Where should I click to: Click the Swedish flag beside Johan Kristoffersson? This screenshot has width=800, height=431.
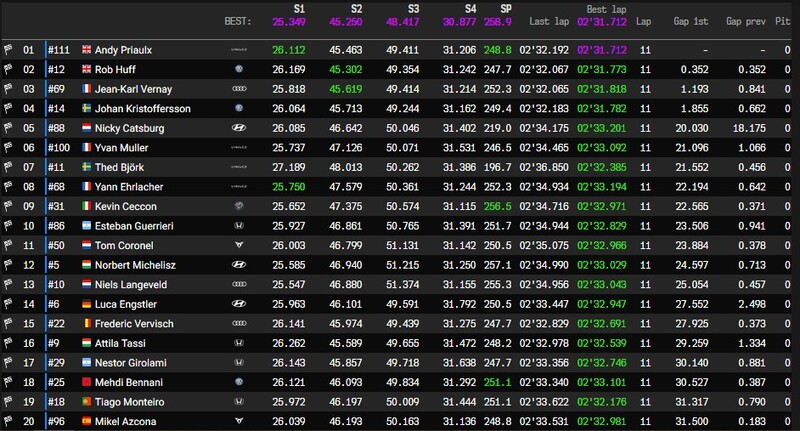pyautogui.click(x=87, y=109)
